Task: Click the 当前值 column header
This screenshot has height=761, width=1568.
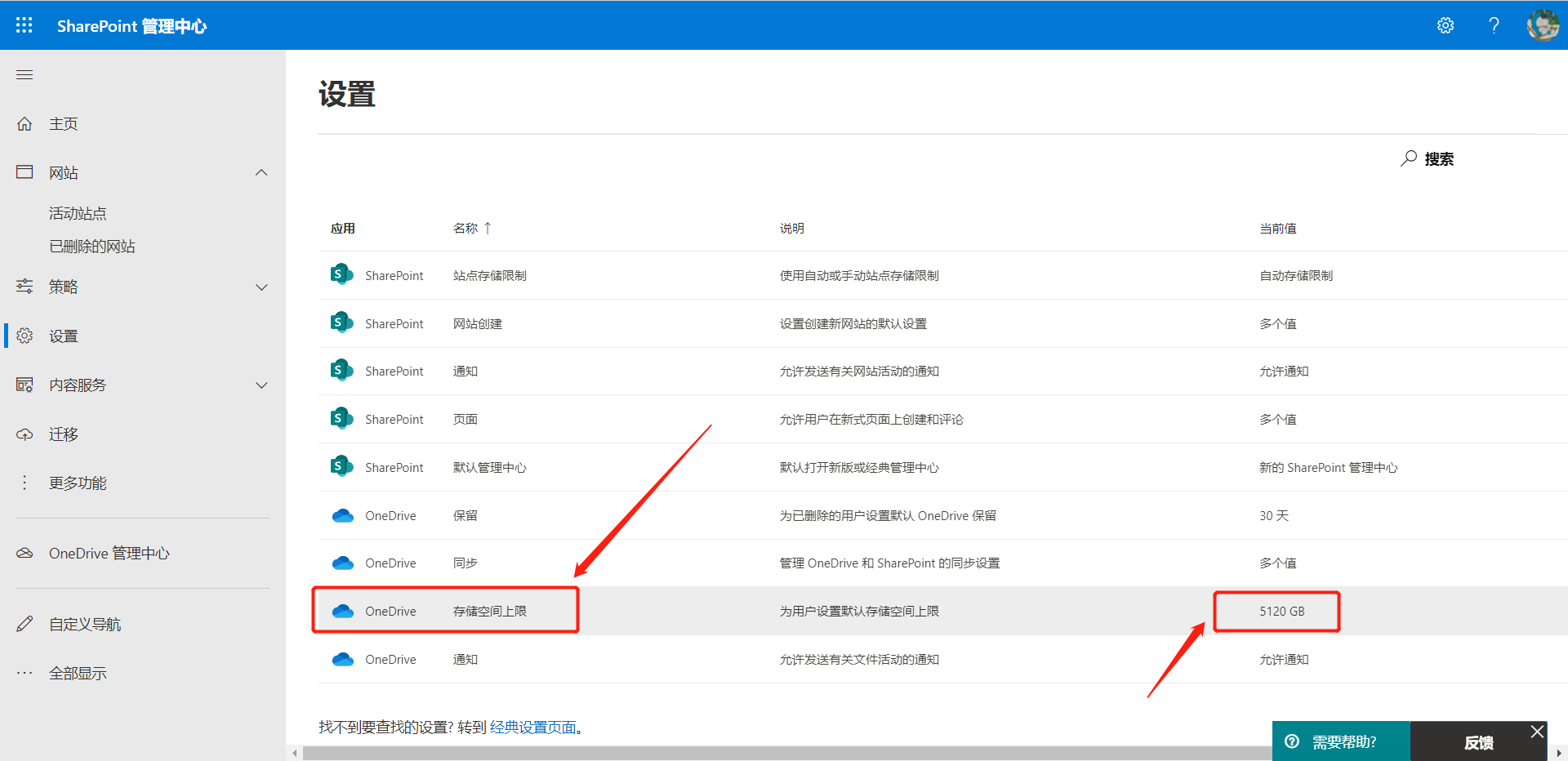Action: (1277, 229)
